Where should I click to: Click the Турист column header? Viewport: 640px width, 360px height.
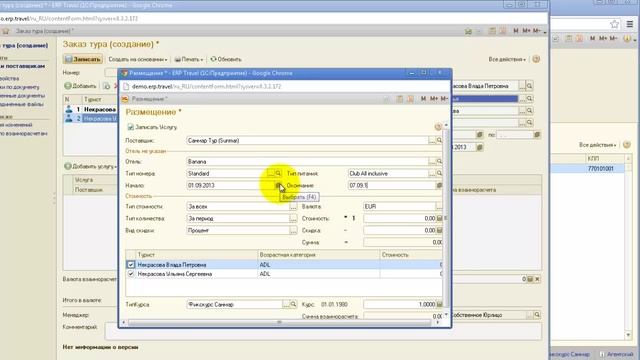(197, 255)
